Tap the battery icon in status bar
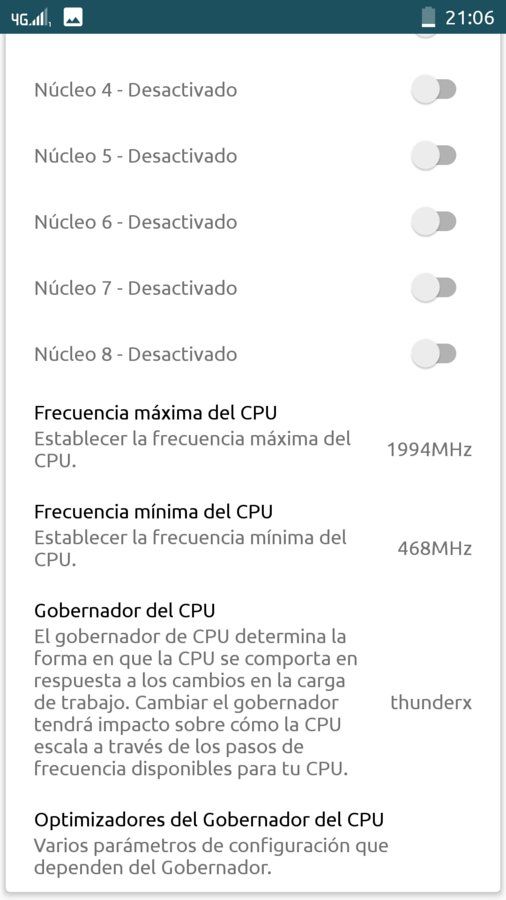506x900 pixels. click(x=428, y=17)
